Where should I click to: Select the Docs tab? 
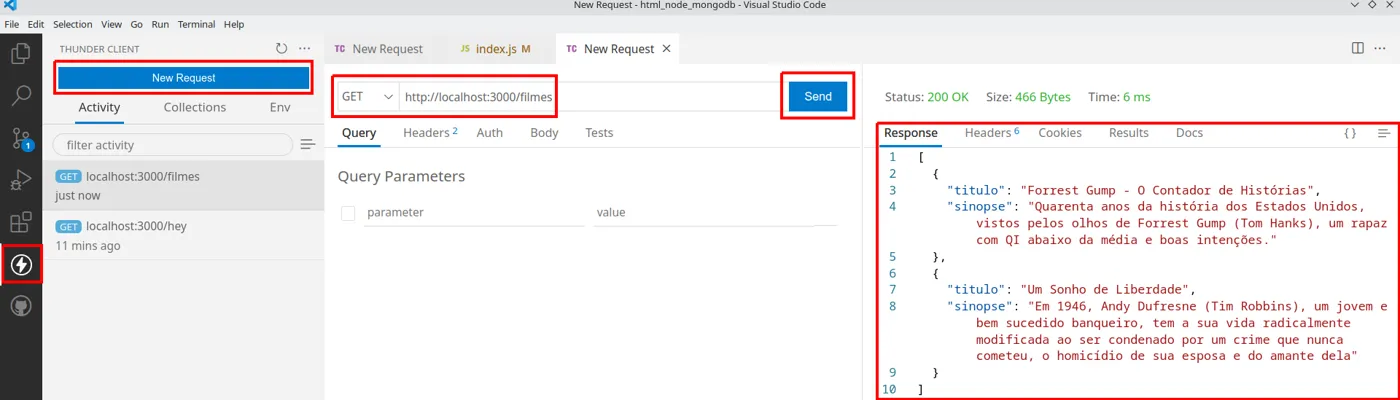[1189, 132]
